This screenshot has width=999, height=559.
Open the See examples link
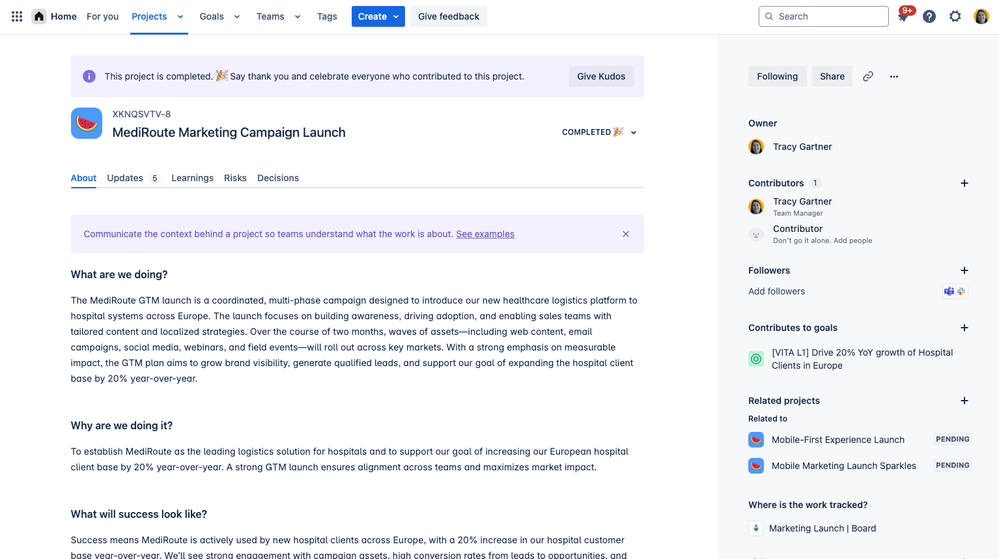(485, 234)
